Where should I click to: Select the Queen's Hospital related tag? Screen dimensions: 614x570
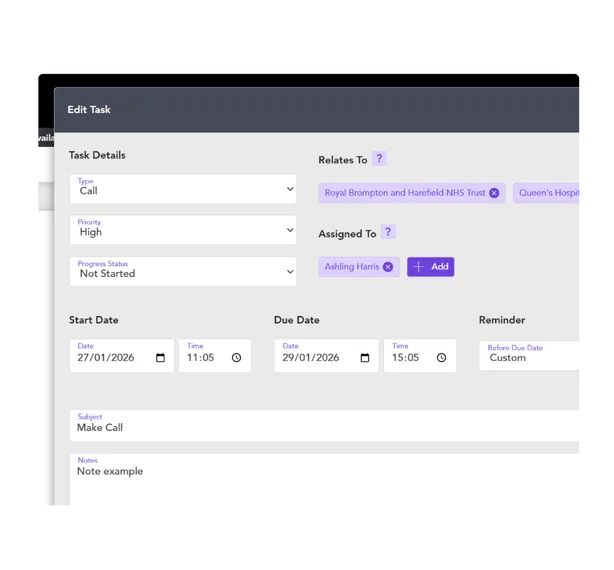tap(546, 193)
